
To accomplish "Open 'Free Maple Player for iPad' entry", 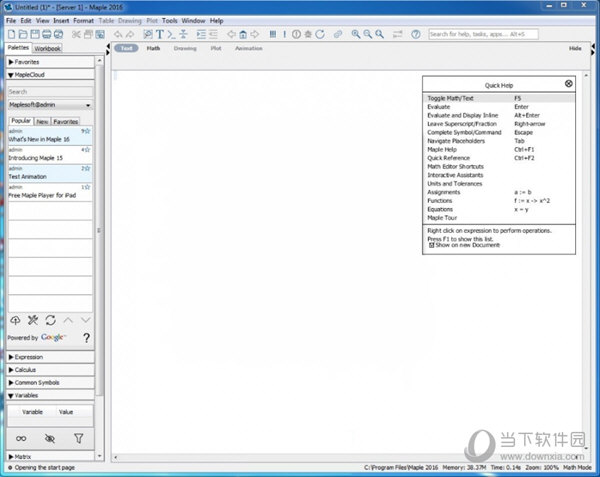I will click(x=50, y=192).
